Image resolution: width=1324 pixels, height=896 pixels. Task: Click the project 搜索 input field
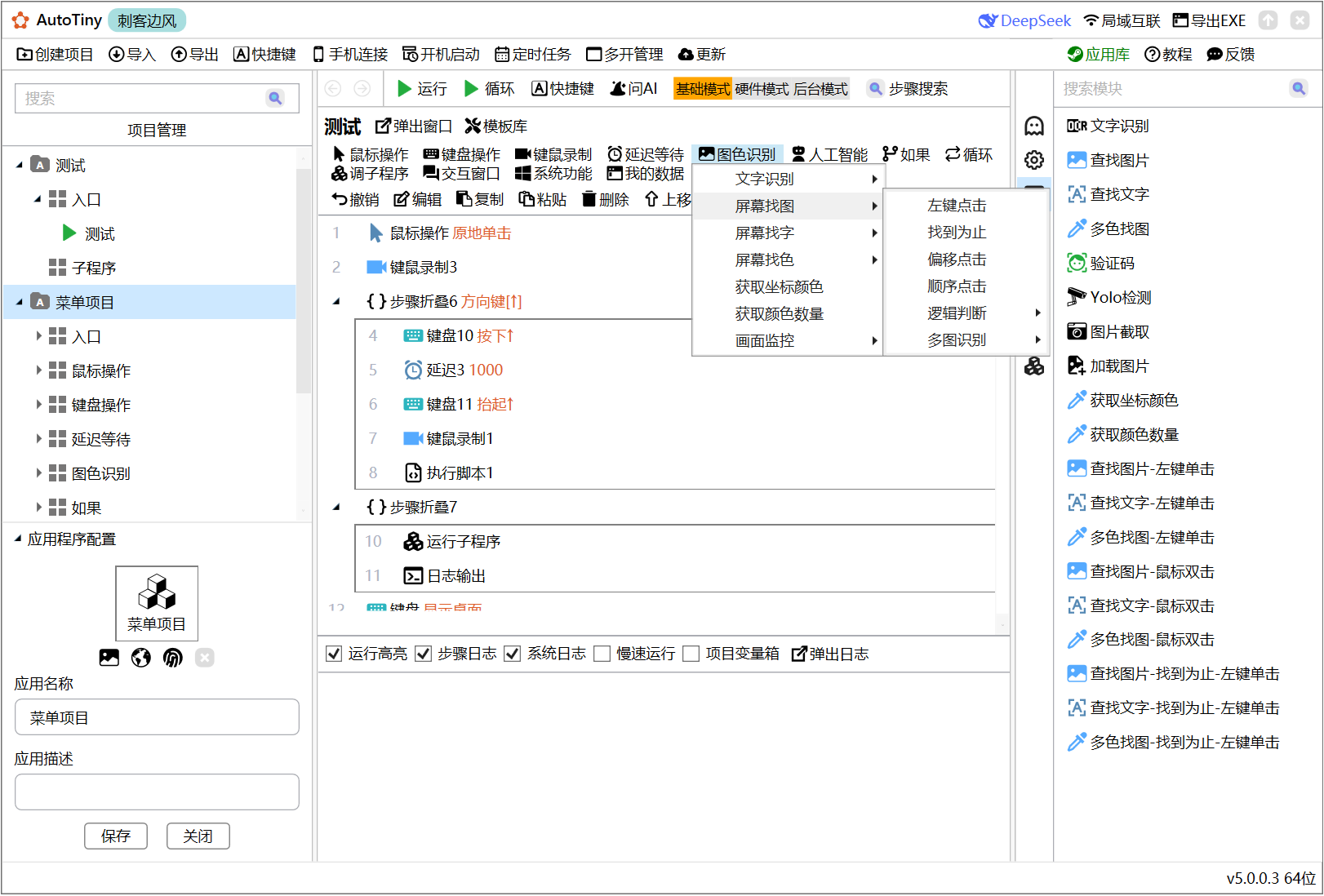point(157,98)
